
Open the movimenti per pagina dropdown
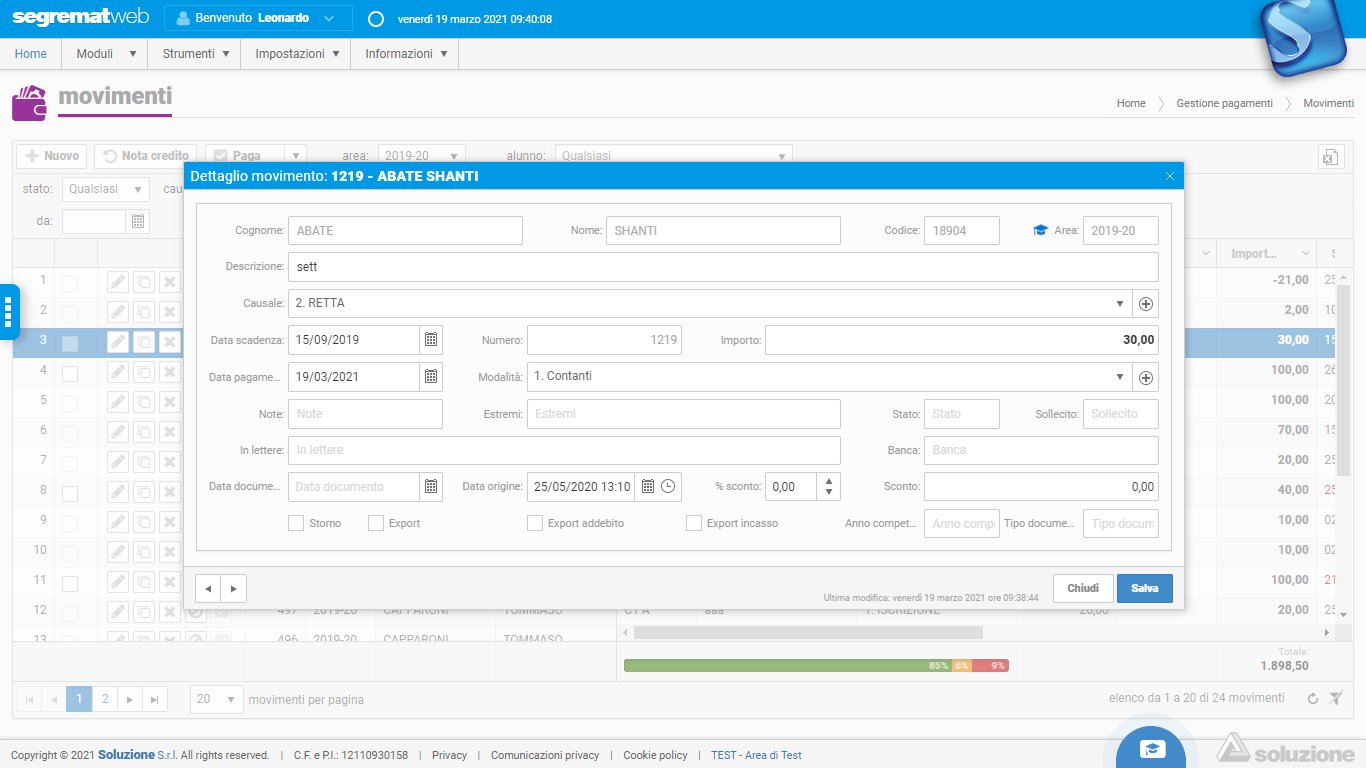click(217, 699)
